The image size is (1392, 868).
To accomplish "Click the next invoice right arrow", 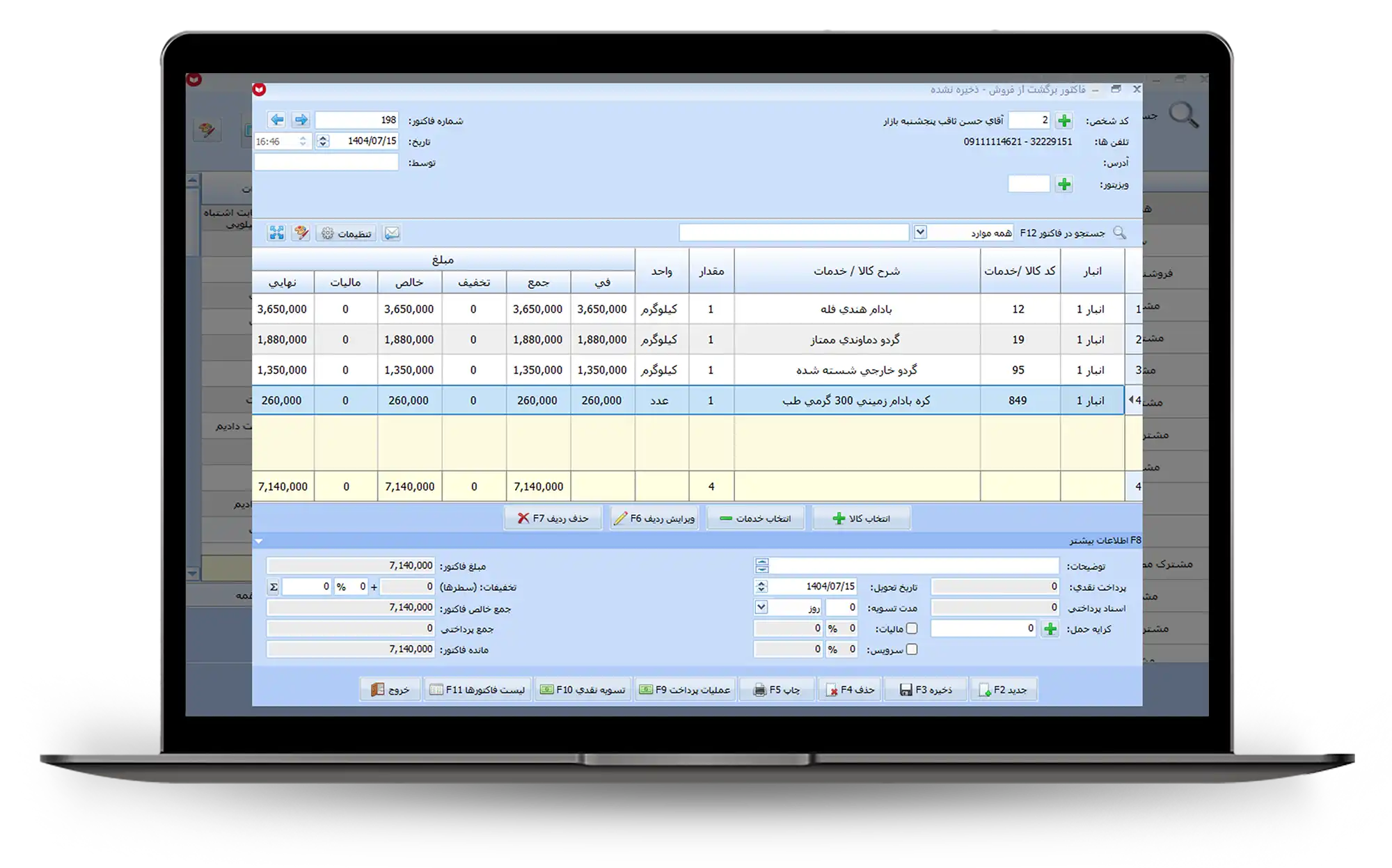I will (301, 120).
